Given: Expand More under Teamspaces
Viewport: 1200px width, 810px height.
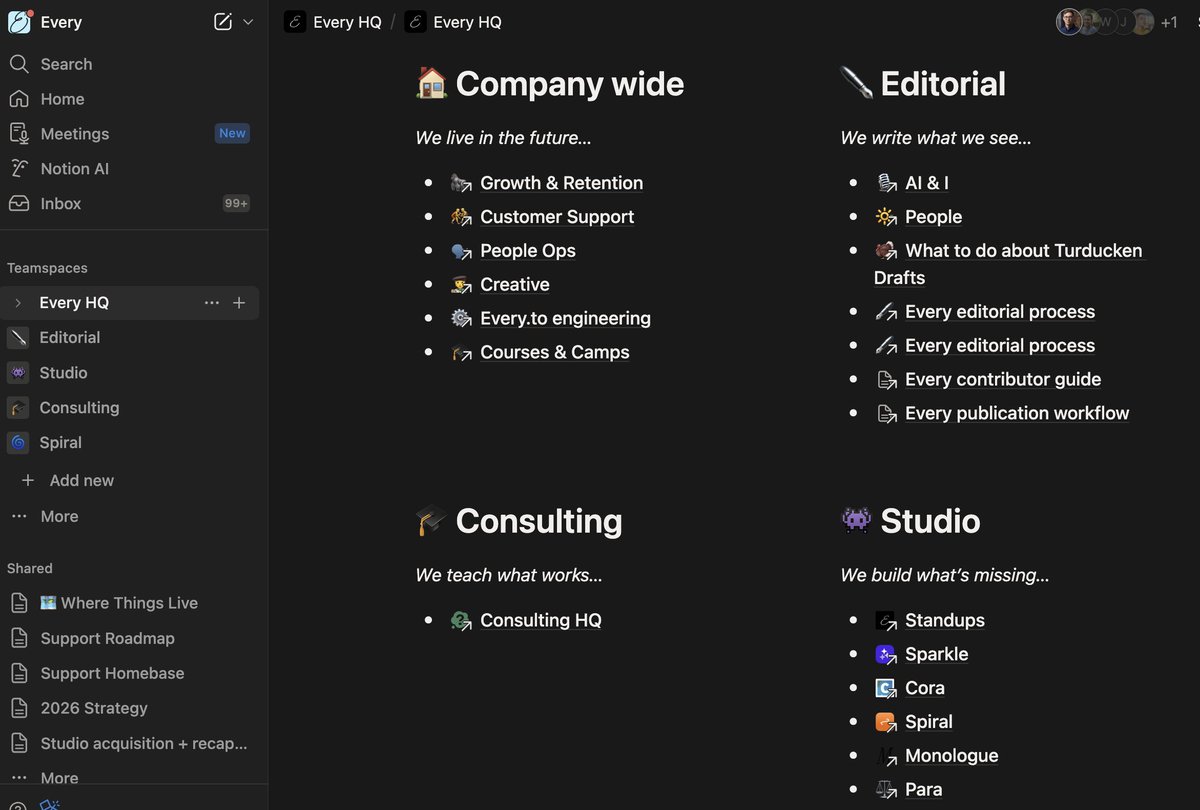Looking at the screenshot, I should click(x=59, y=516).
